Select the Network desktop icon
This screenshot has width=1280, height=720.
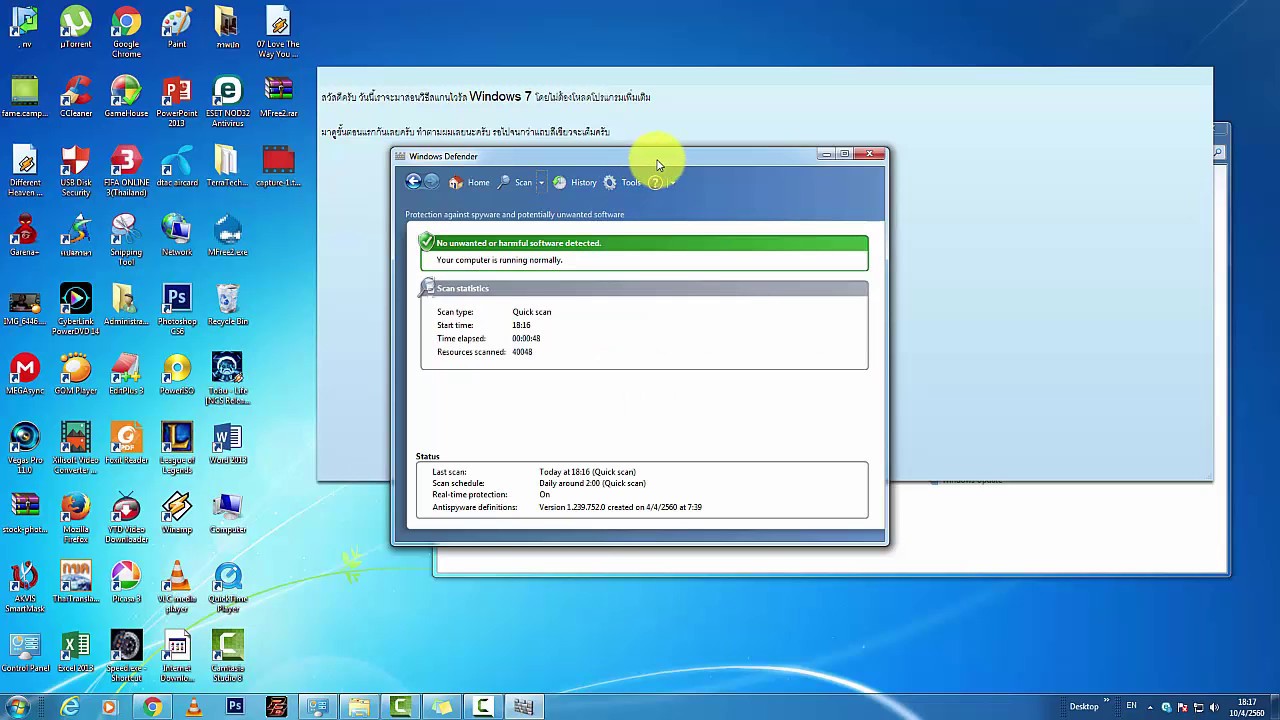coord(177,235)
